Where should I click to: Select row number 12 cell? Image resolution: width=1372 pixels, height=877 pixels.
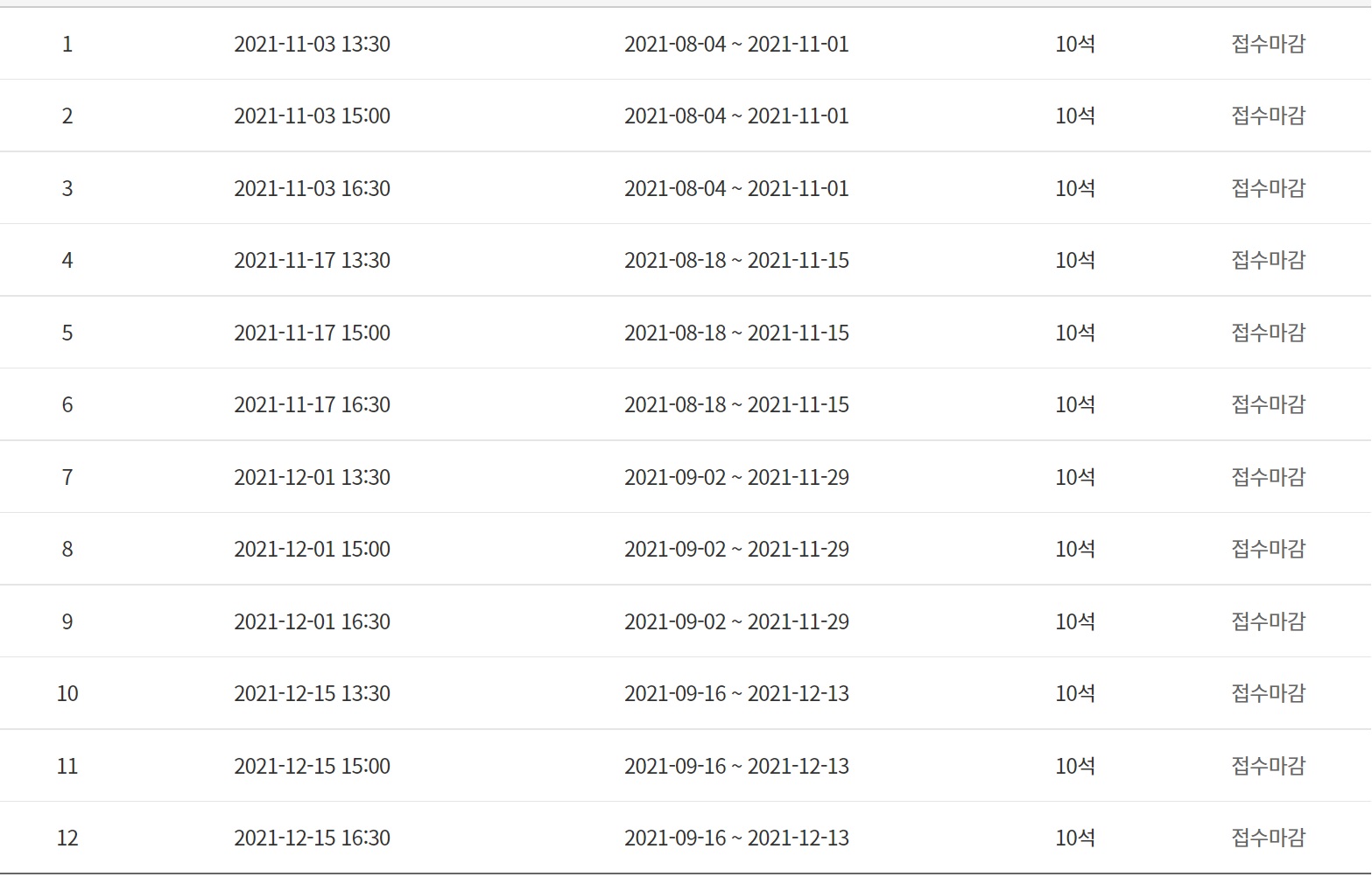[67, 838]
